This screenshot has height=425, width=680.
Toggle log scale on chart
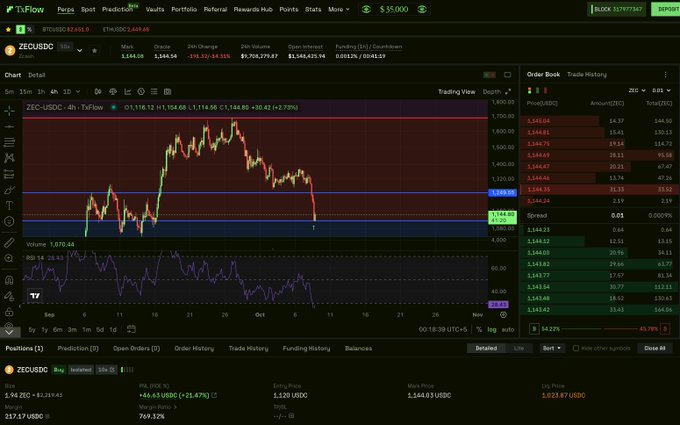(x=491, y=329)
